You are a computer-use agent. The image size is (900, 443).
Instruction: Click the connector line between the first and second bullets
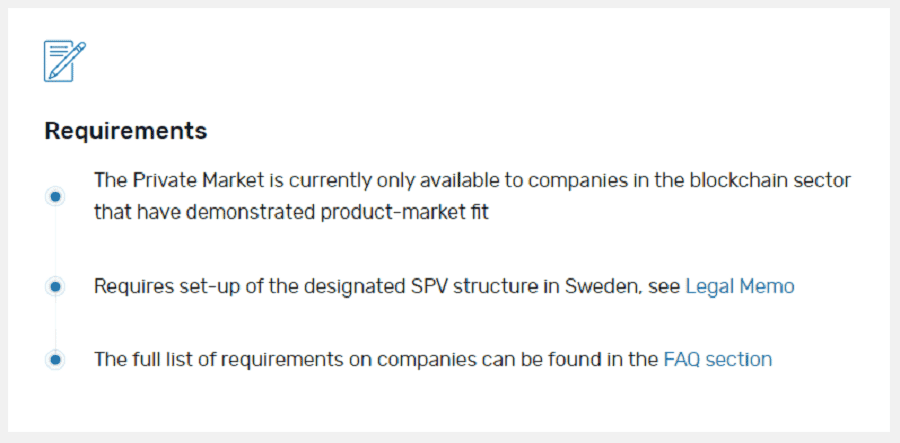[55, 241]
